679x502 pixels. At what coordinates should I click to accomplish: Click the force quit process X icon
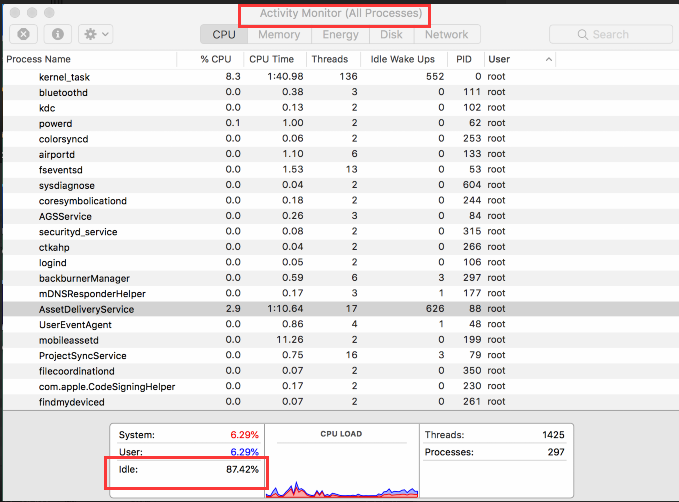(23, 34)
